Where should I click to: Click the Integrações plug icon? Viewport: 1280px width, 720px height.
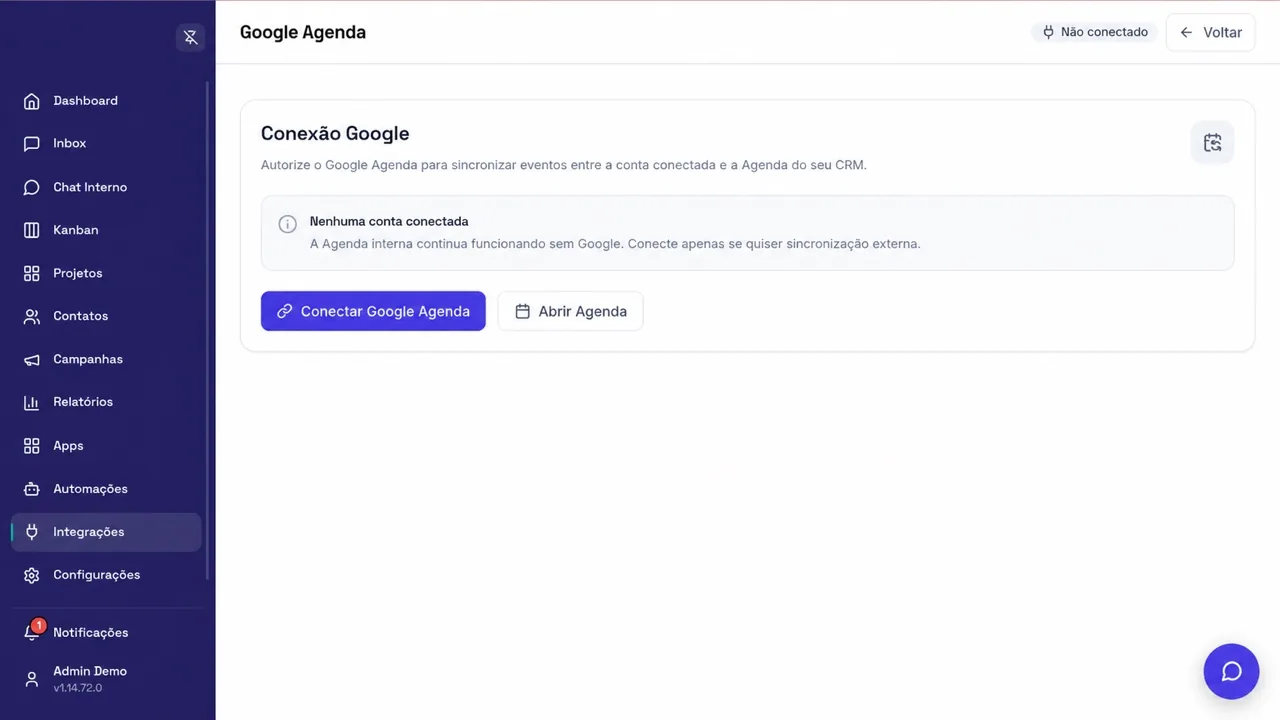pyautogui.click(x=32, y=532)
